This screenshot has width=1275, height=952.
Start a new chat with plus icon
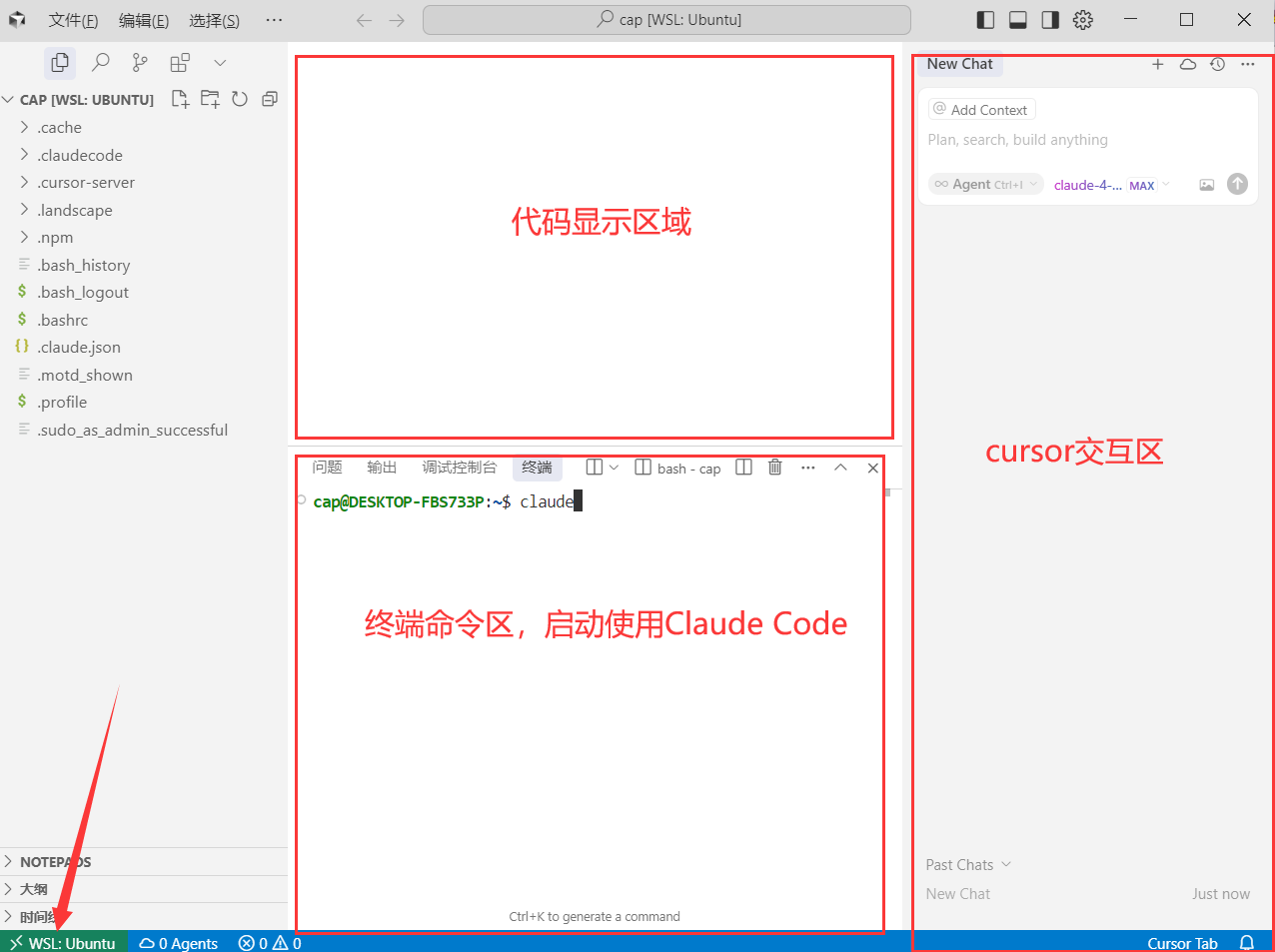pyautogui.click(x=1158, y=64)
